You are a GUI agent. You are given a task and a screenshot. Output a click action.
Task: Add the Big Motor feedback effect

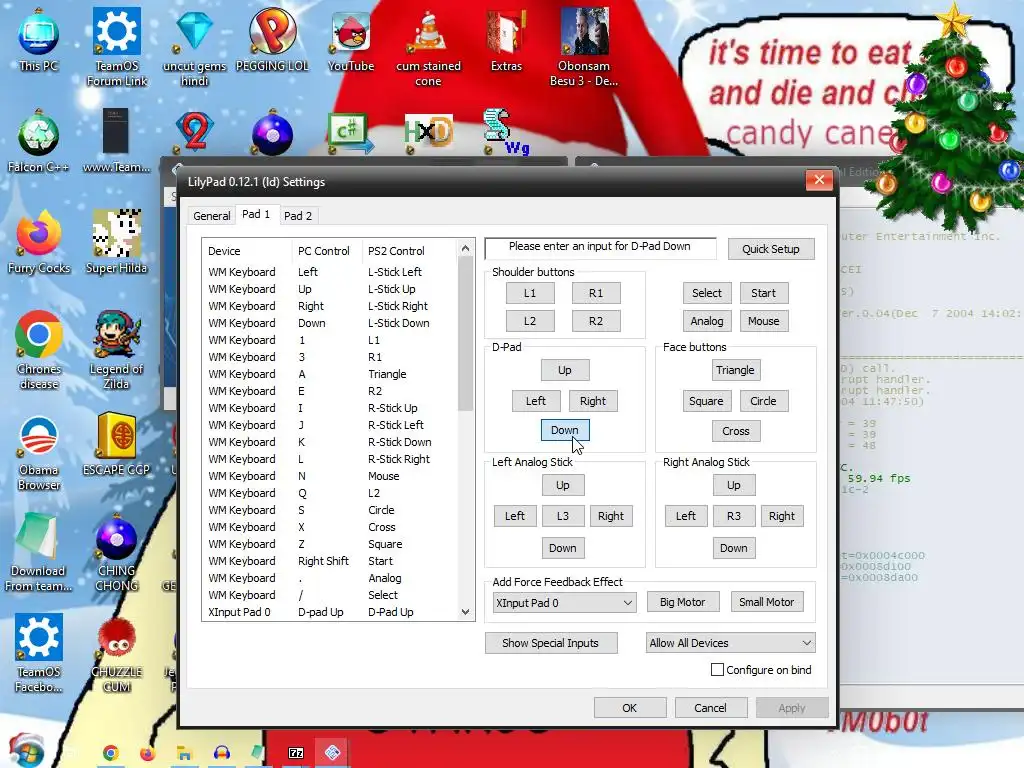tap(682, 602)
